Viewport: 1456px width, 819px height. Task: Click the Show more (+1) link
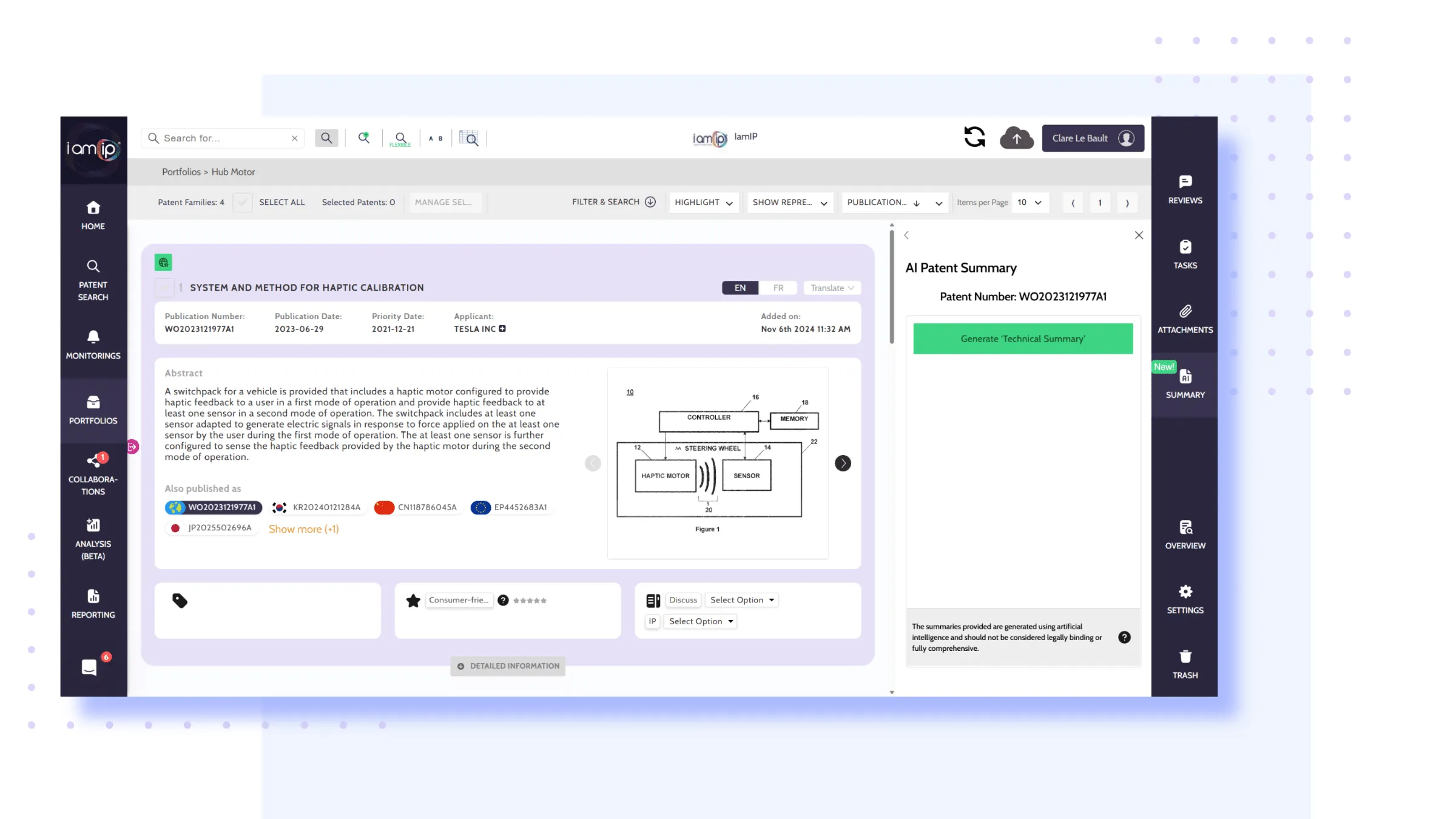click(x=303, y=529)
